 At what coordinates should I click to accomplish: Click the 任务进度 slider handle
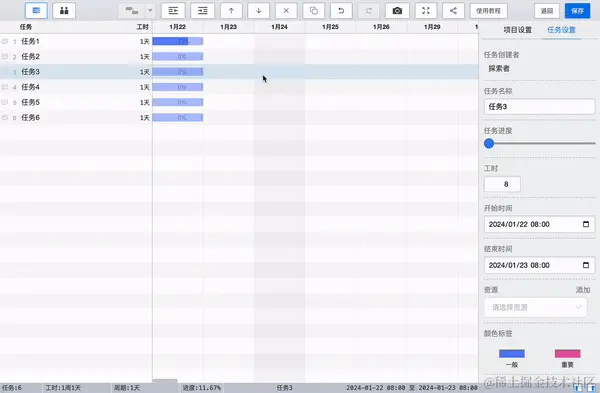pyautogui.click(x=489, y=144)
